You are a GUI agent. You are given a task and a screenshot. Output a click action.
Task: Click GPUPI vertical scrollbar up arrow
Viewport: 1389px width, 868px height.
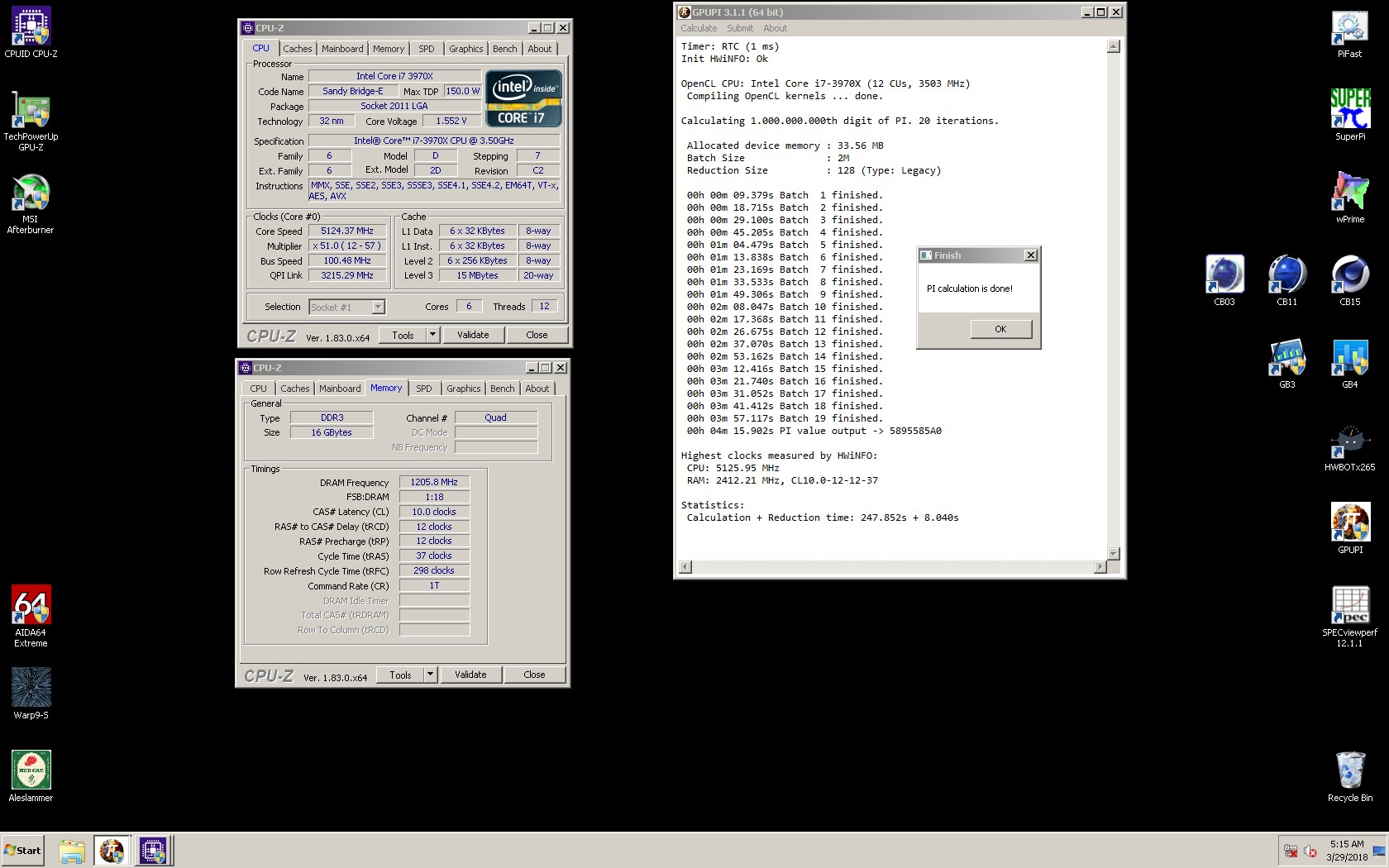point(1113,46)
